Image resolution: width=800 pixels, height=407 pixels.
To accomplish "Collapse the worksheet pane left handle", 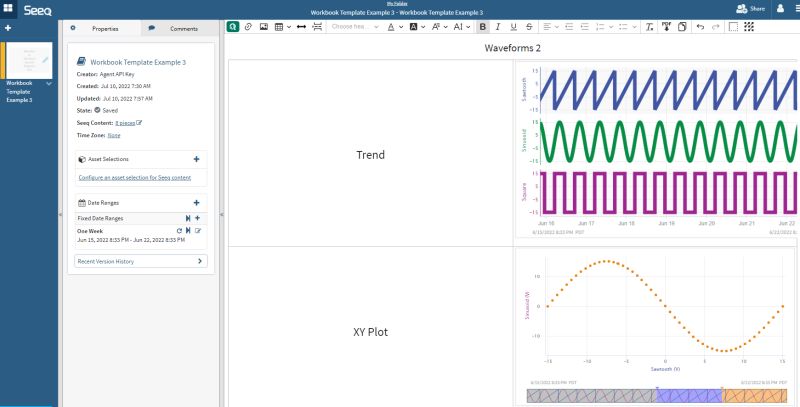I will [60, 215].
